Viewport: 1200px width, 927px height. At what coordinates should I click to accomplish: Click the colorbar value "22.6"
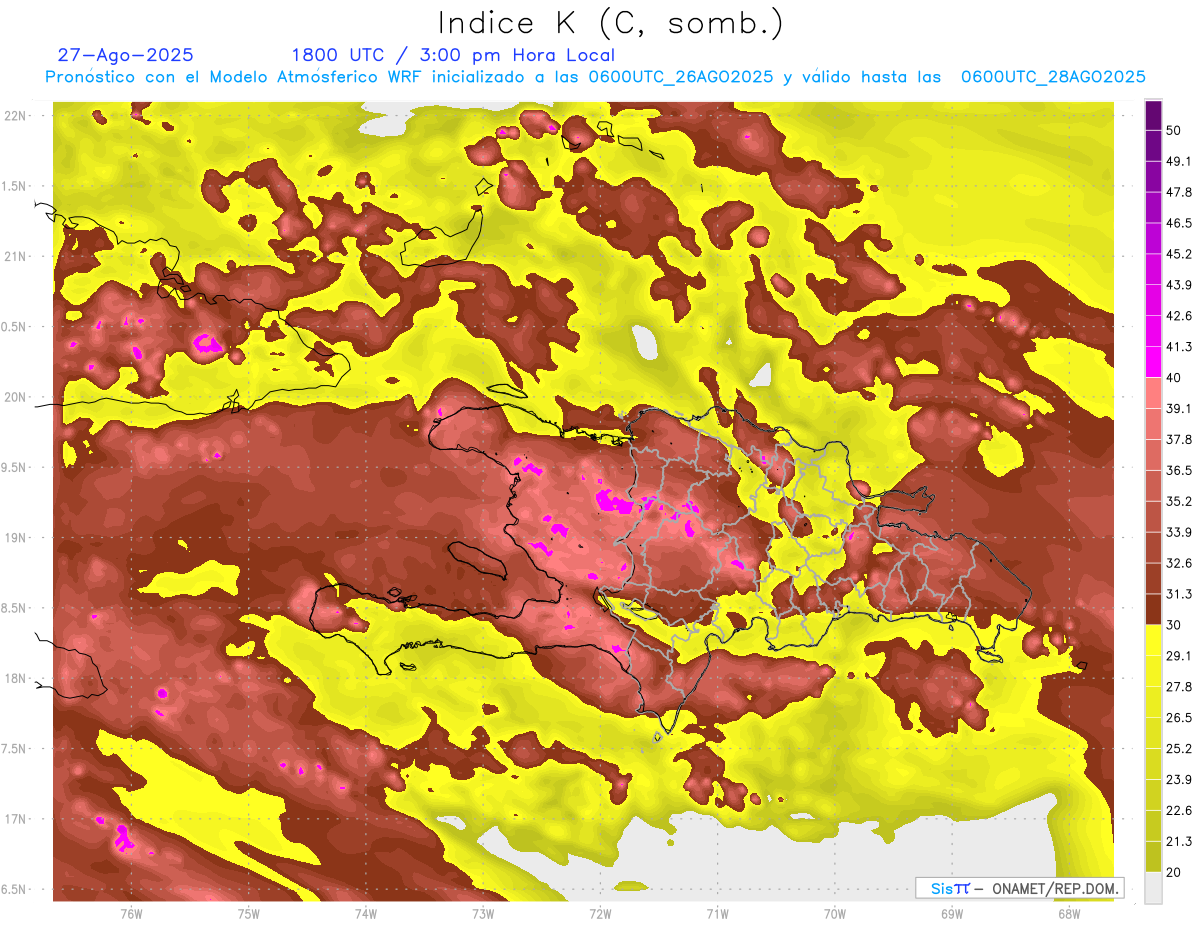click(x=1178, y=811)
